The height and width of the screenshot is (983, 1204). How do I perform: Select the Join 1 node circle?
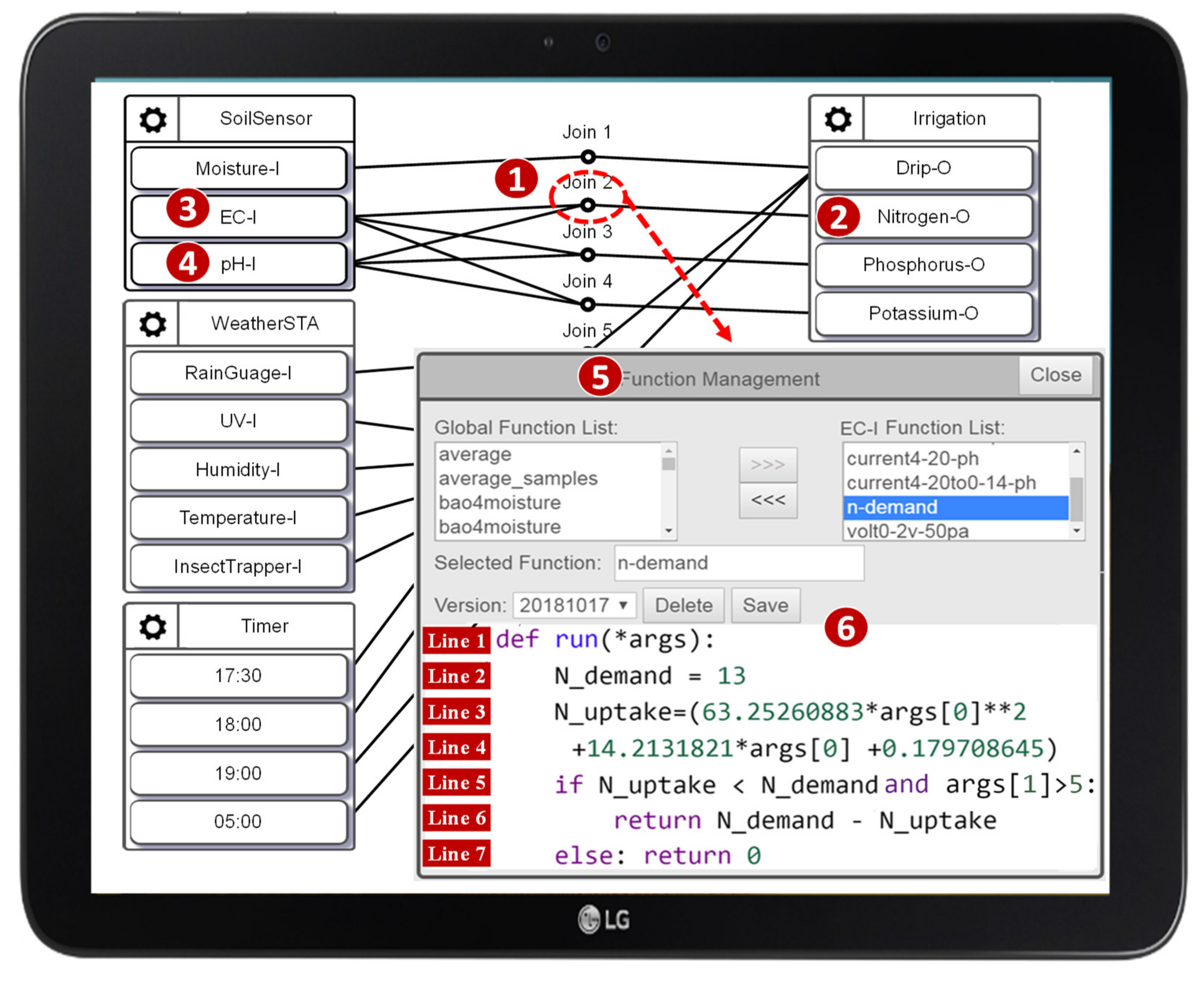click(x=588, y=157)
